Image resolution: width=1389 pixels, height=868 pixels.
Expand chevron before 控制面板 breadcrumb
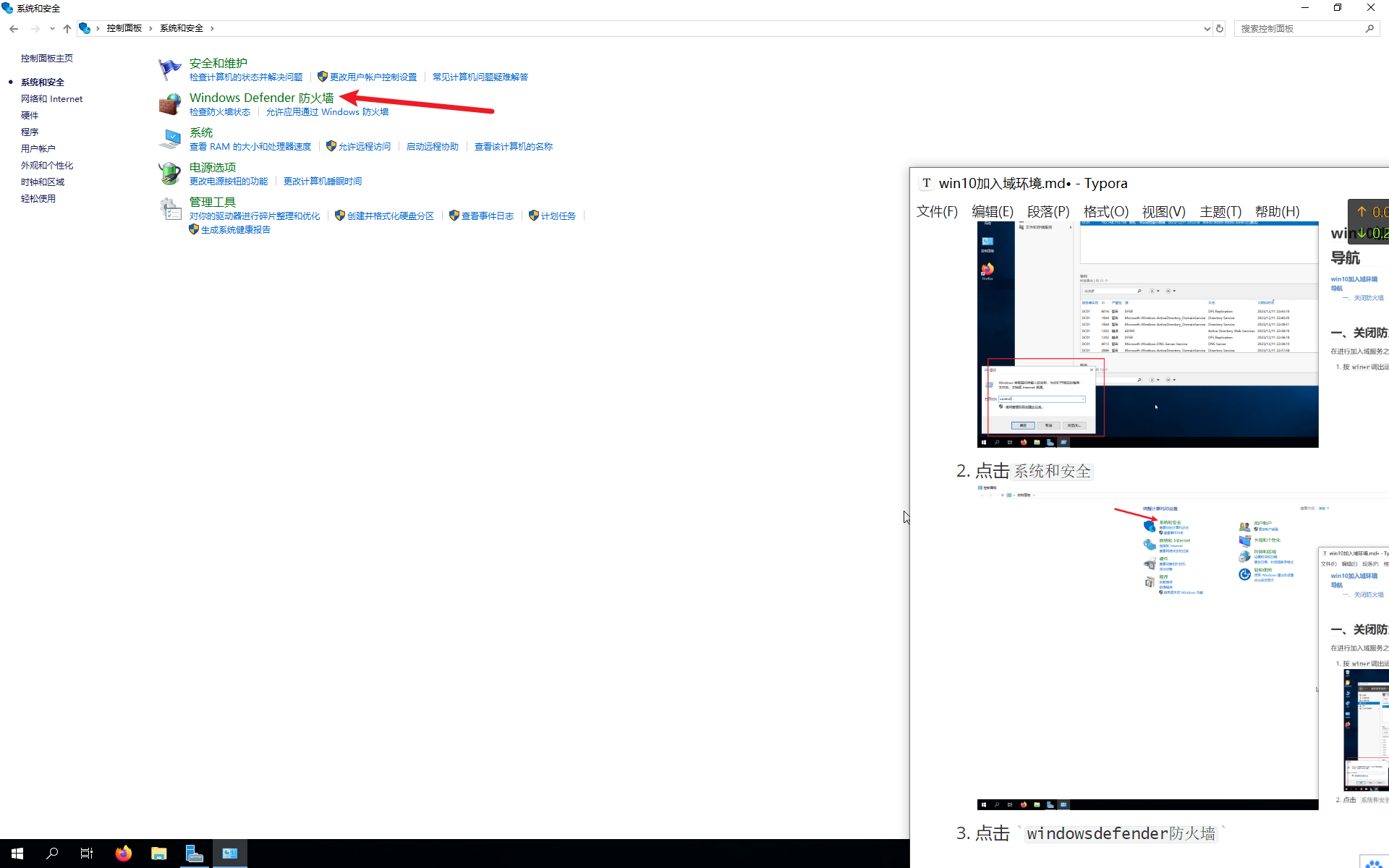pyautogui.click(x=98, y=28)
